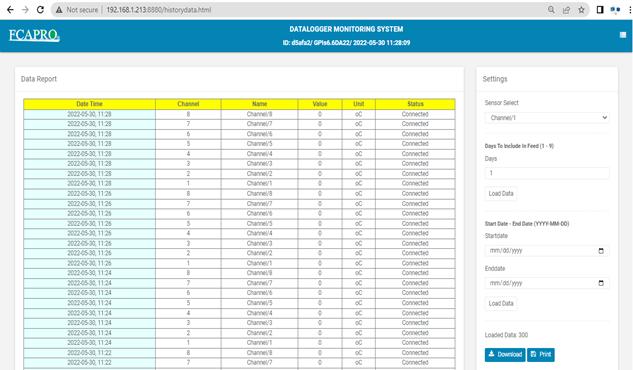The image size is (633, 370).
Task: Open the hamburger menu in blue header
Action: tap(623, 35)
